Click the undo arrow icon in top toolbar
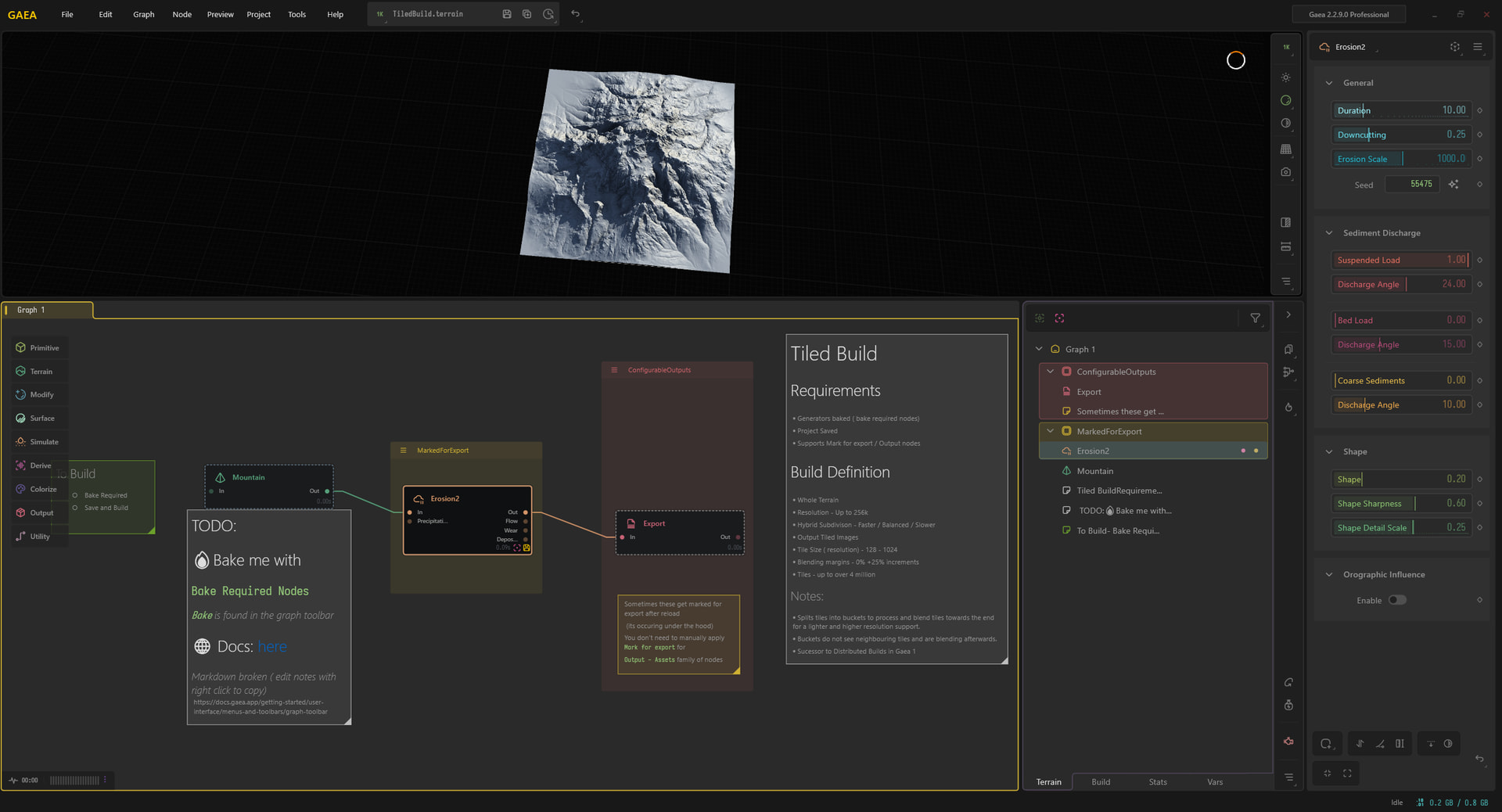Screen dimensions: 1502x812 coord(576,14)
